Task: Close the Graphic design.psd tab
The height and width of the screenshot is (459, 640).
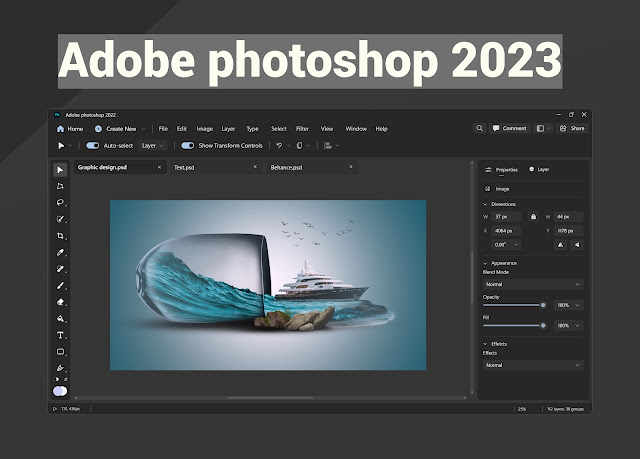Action: click(x=160, y=167)
